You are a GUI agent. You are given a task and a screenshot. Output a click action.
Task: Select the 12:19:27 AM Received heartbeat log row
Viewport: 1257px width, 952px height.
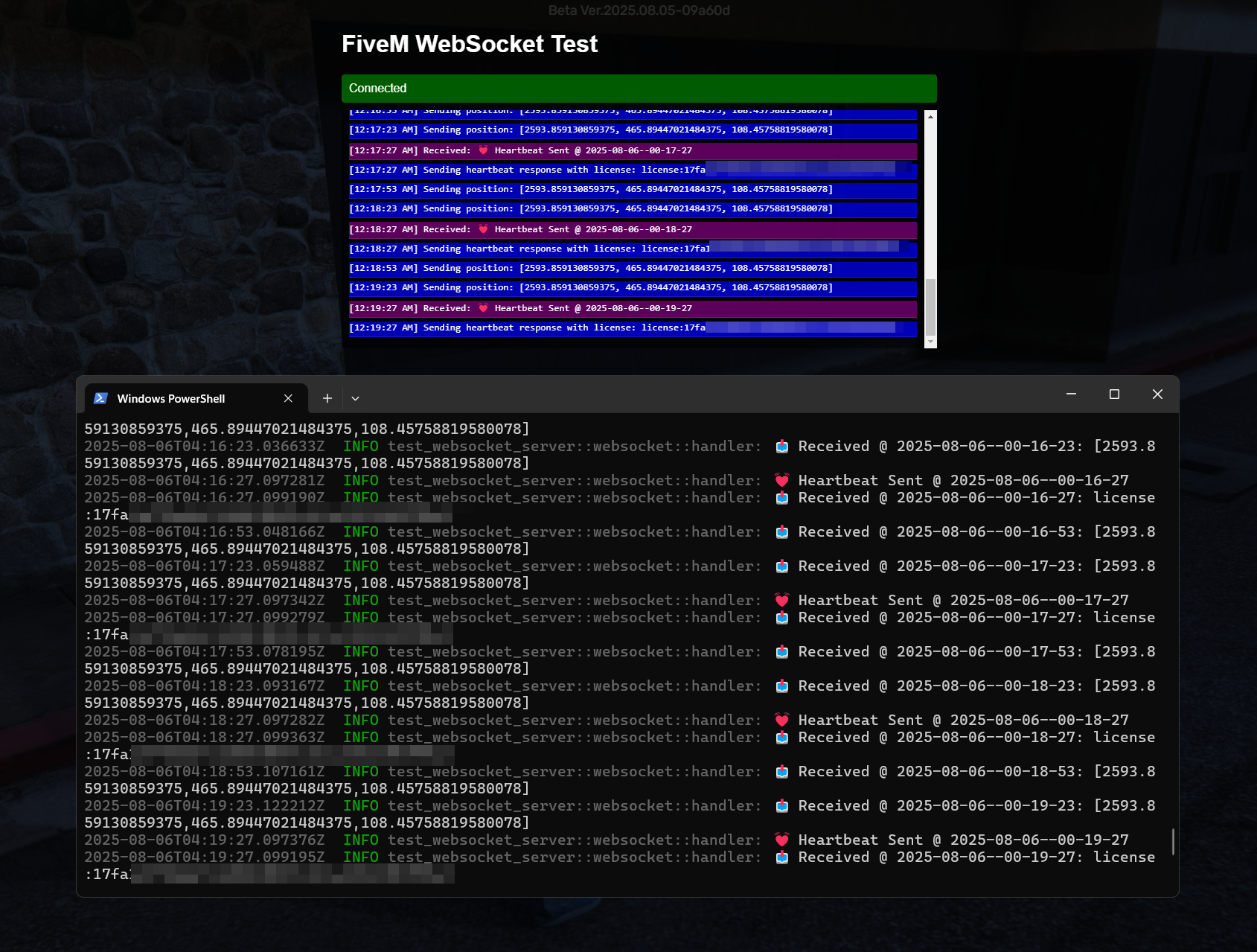633,308
